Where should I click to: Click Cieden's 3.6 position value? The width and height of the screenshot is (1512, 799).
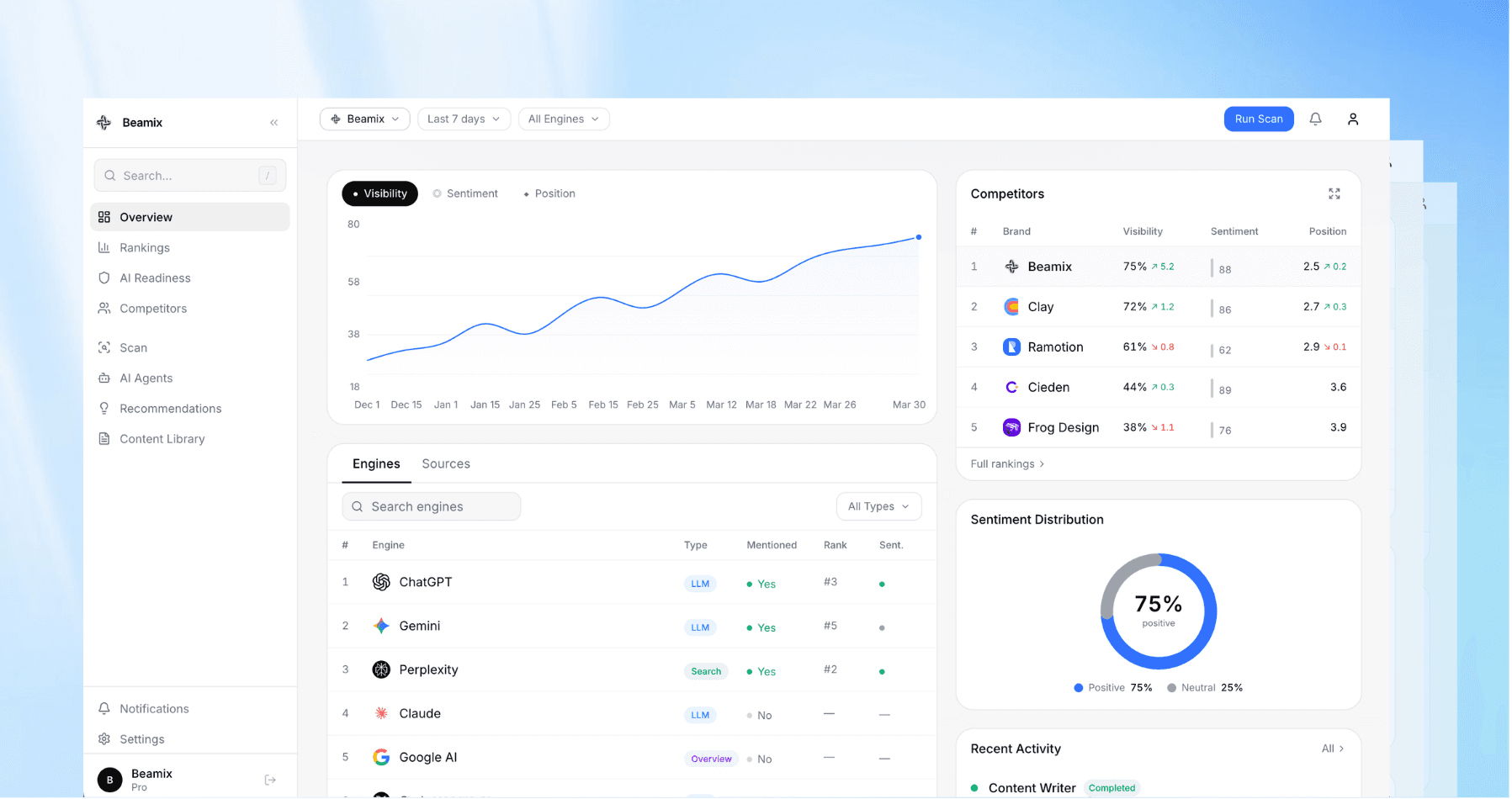click(1340, 388)
